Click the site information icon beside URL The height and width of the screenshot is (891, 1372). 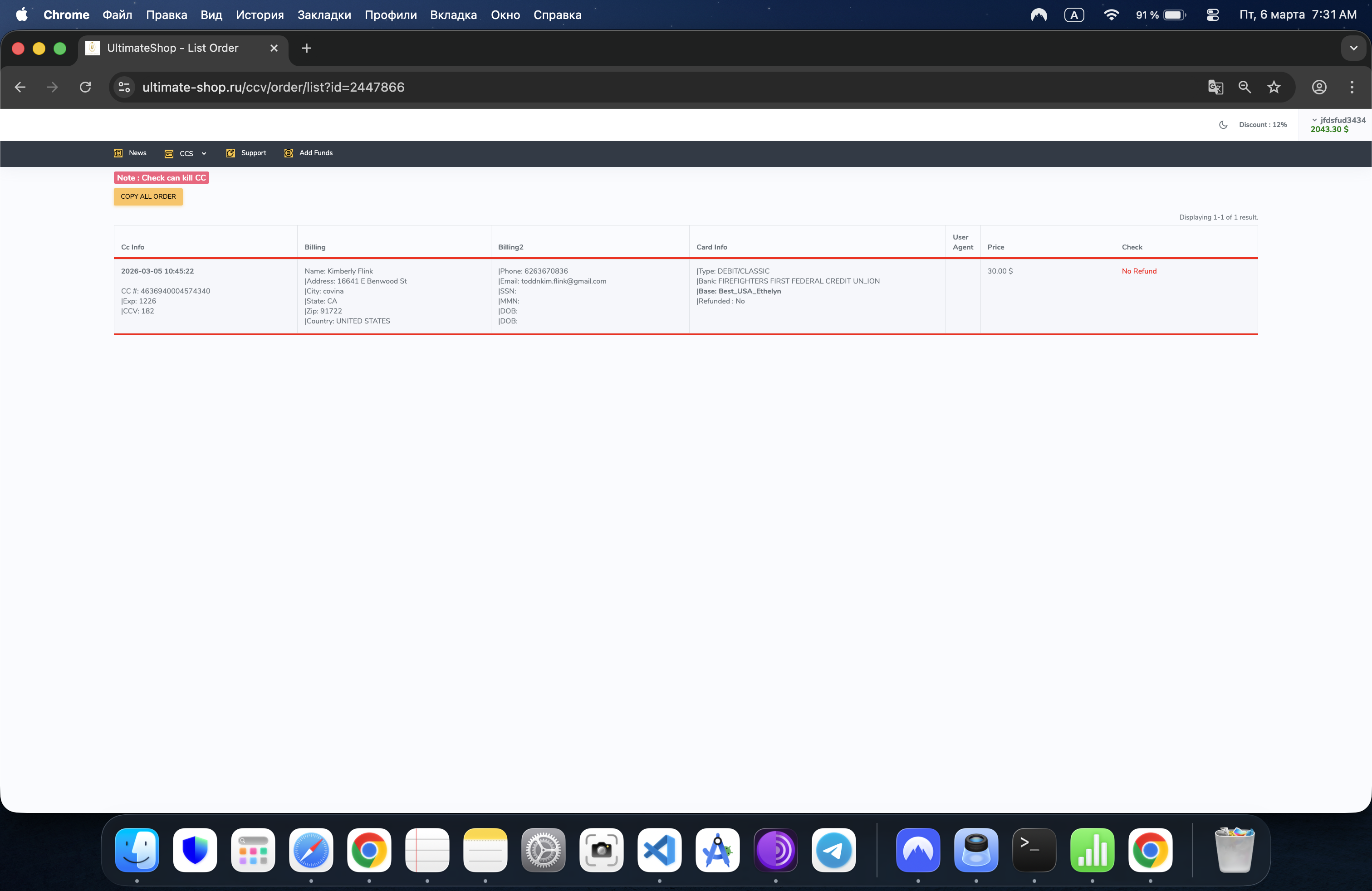pos(124,87)
